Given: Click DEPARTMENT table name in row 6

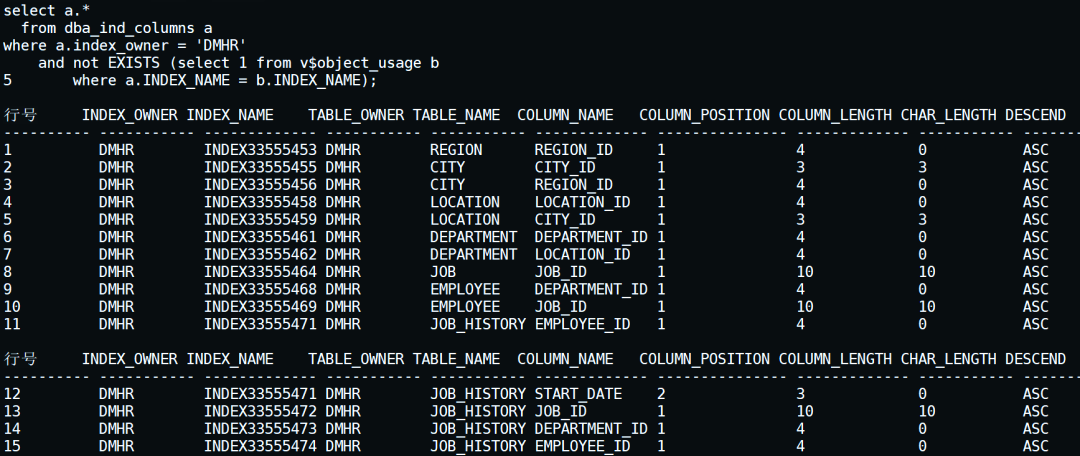Looking at the screenshot, I should coord(474,237).
